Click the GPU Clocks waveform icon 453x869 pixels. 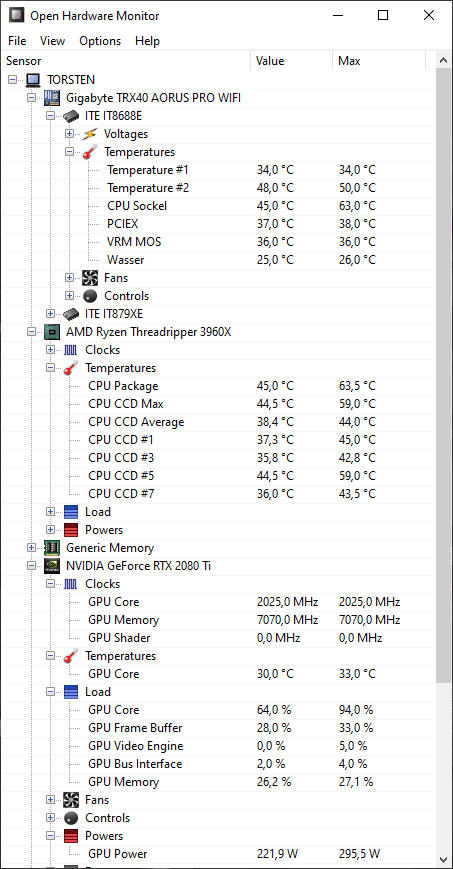pyautogui.click(x=70, y=584)
